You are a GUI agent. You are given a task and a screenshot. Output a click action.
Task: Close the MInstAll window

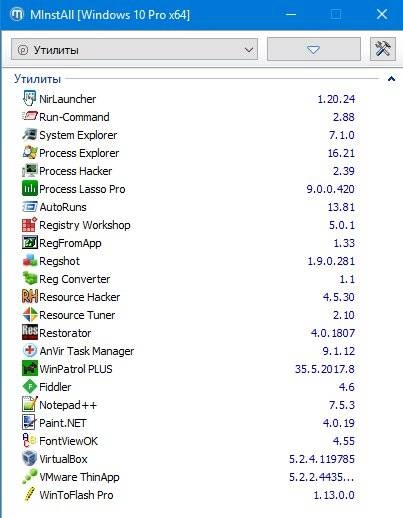[x=382, y=14]
